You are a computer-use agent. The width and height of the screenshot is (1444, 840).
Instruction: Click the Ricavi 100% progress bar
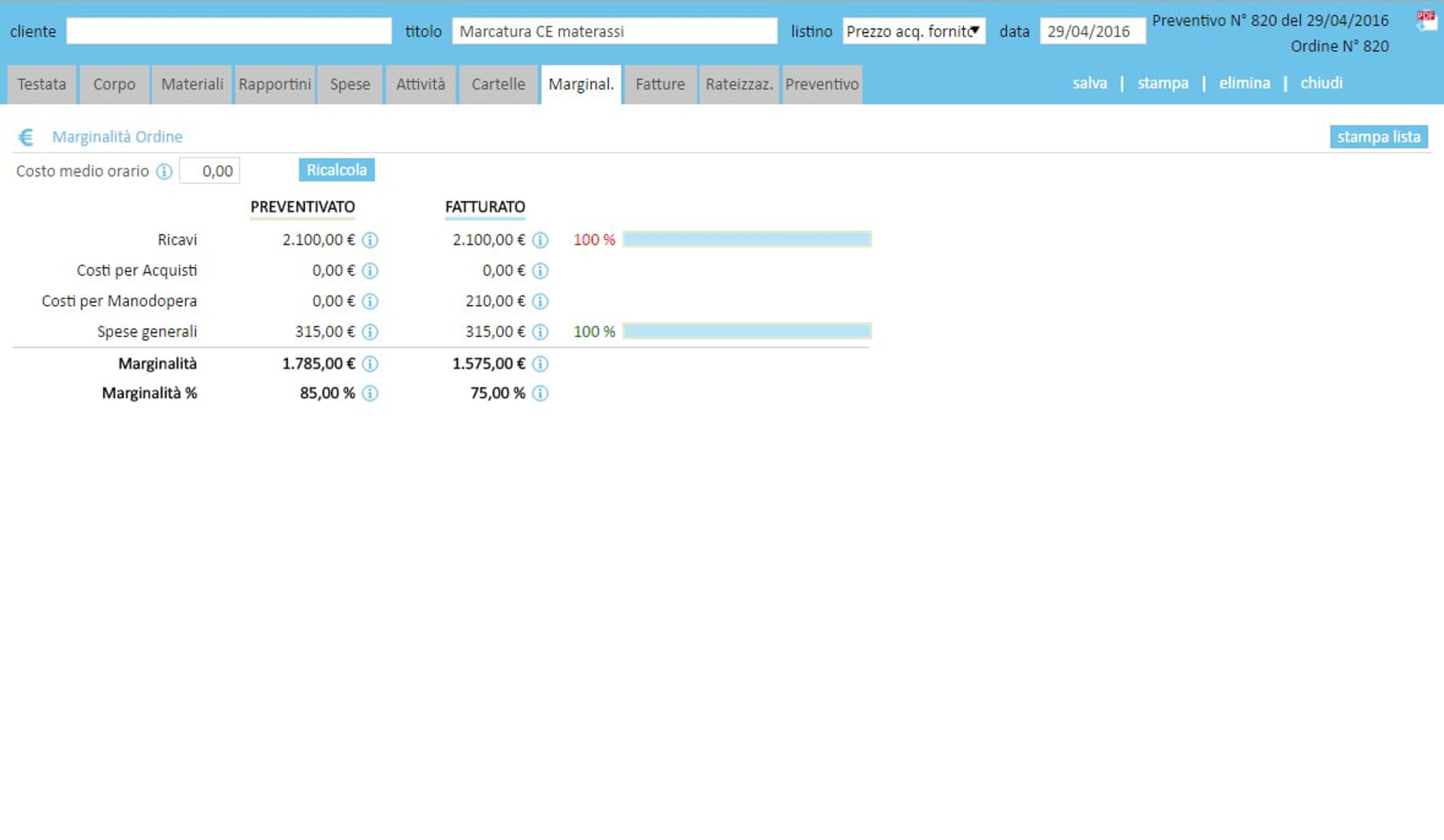pyautogui.click(x=747, y=239)
